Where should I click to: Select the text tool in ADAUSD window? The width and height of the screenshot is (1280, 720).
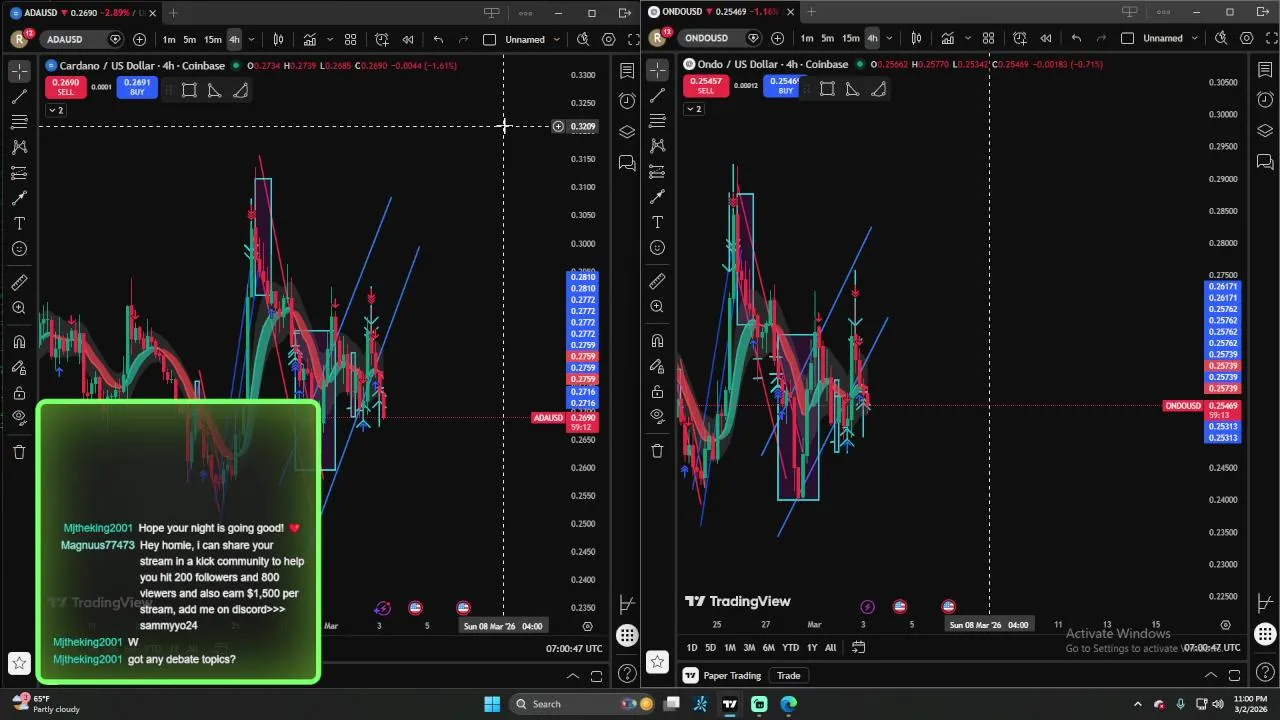[19, 223]
